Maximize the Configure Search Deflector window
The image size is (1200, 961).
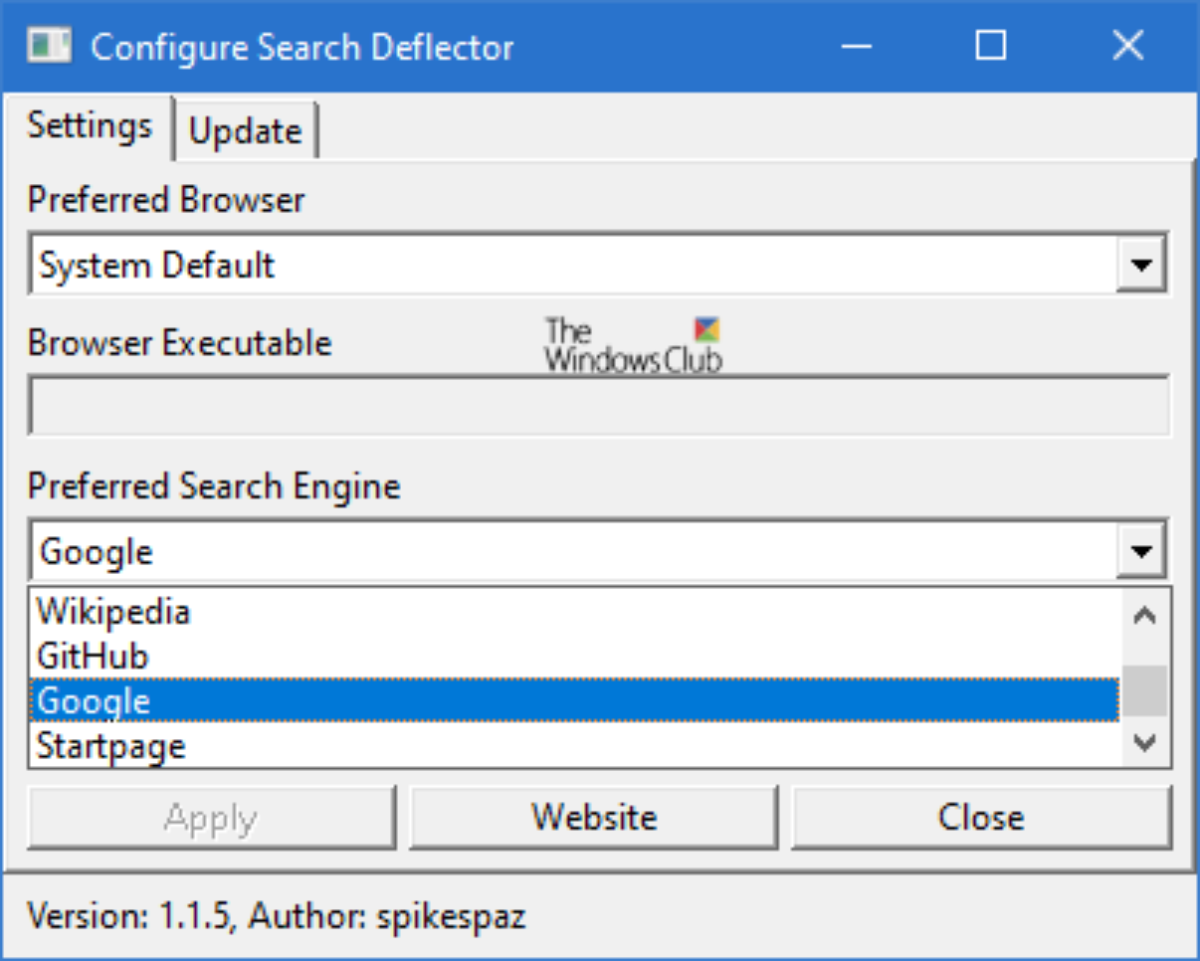pos(991,46)
